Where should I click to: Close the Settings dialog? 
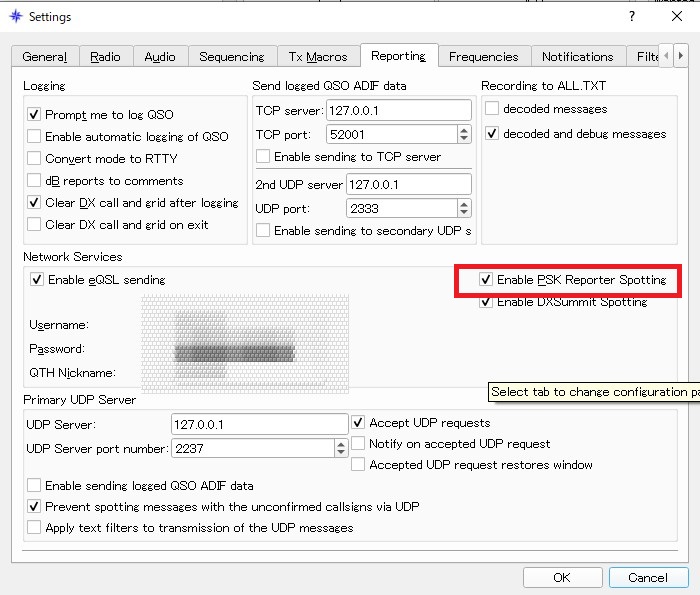tap(676, 17)
